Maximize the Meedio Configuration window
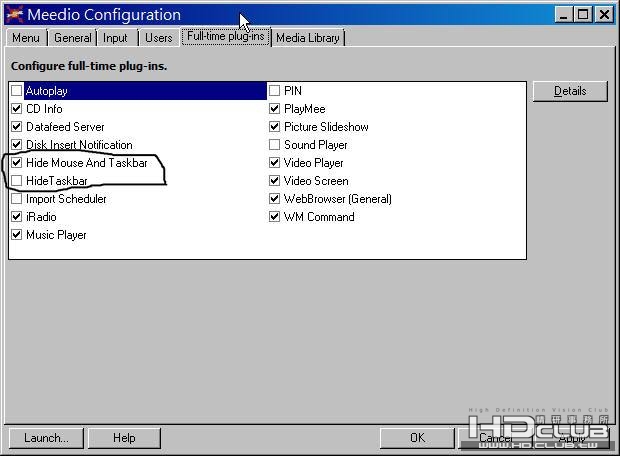 coord(583,15)
